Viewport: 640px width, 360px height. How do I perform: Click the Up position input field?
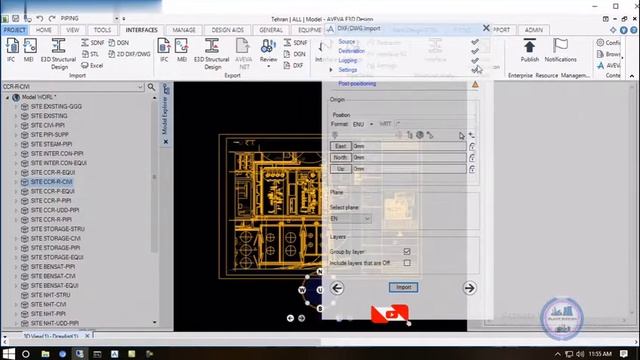(409, 169)
